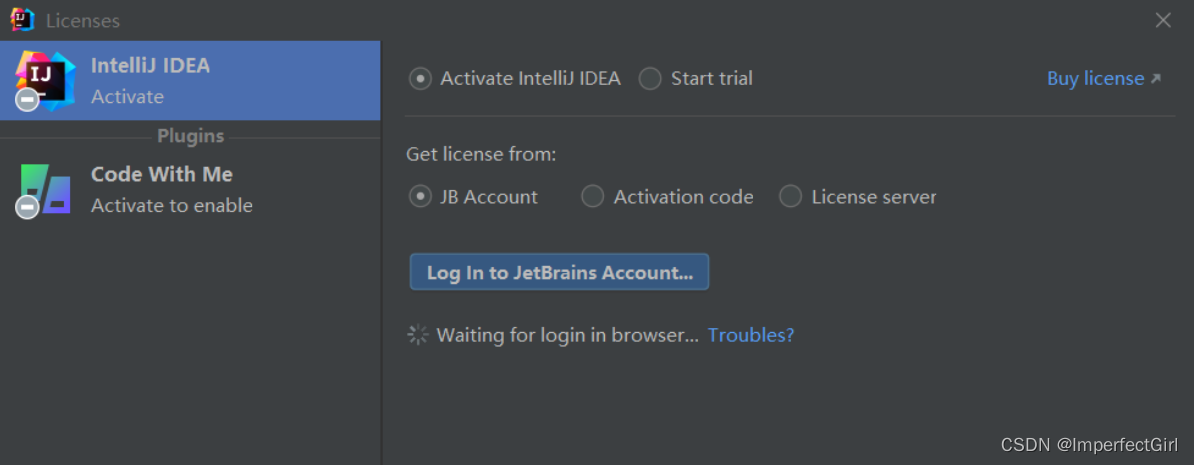Click the loading spinner beside Waiting for login
This screenshot has height=465, width=1194.
pyautogui.click(x=418, y=335)
